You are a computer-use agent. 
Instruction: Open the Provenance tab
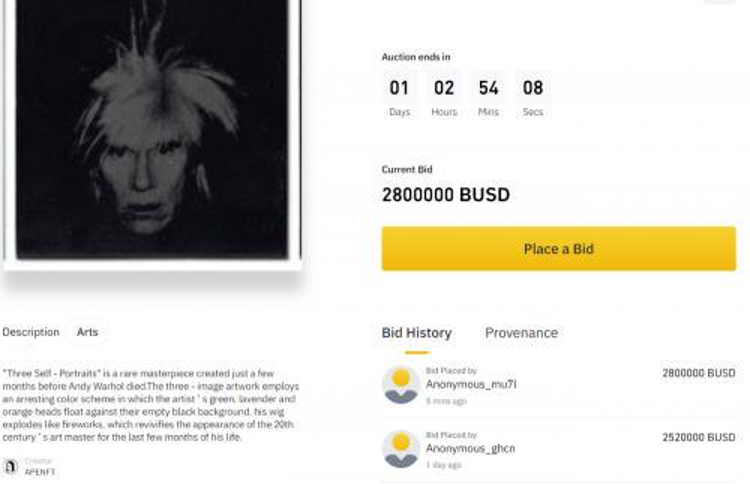(x=521, y=333)
